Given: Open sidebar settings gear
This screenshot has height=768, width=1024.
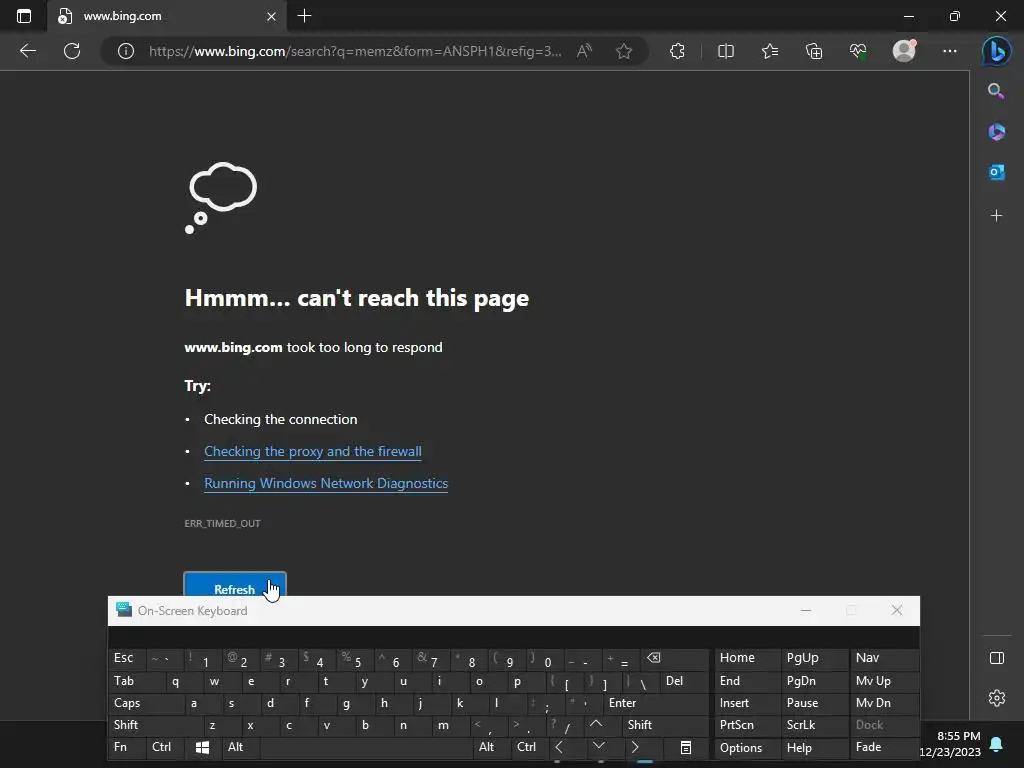Looking at the screenshot, I should coord(997,698).
